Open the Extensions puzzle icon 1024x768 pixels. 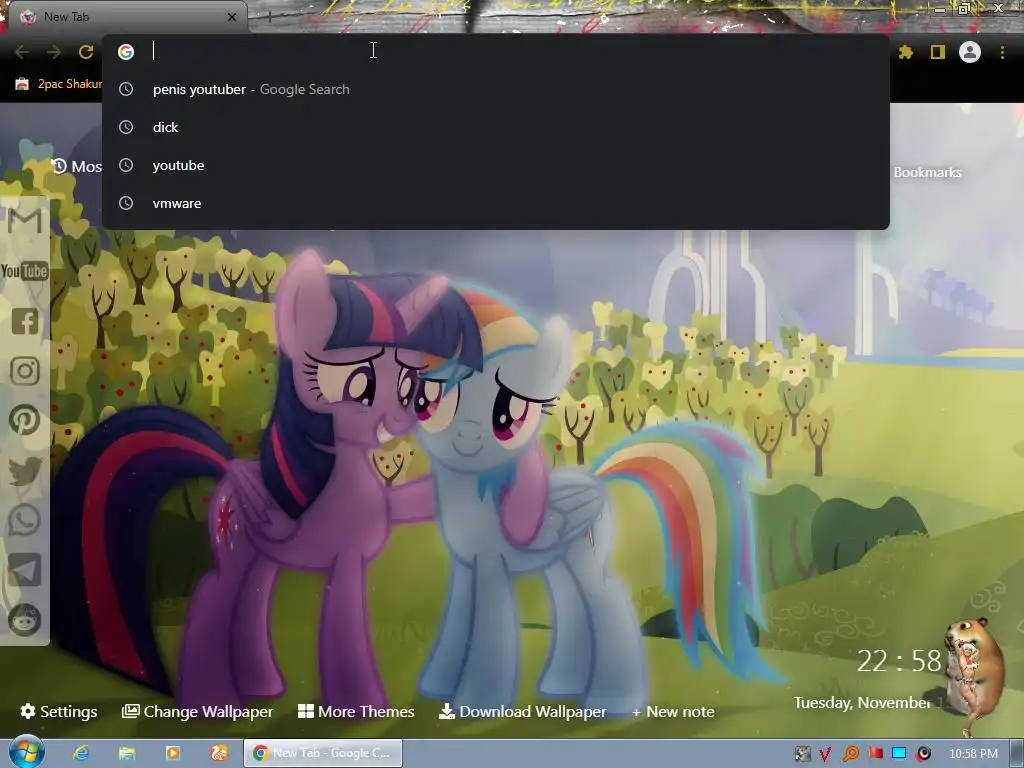point(905,52)
